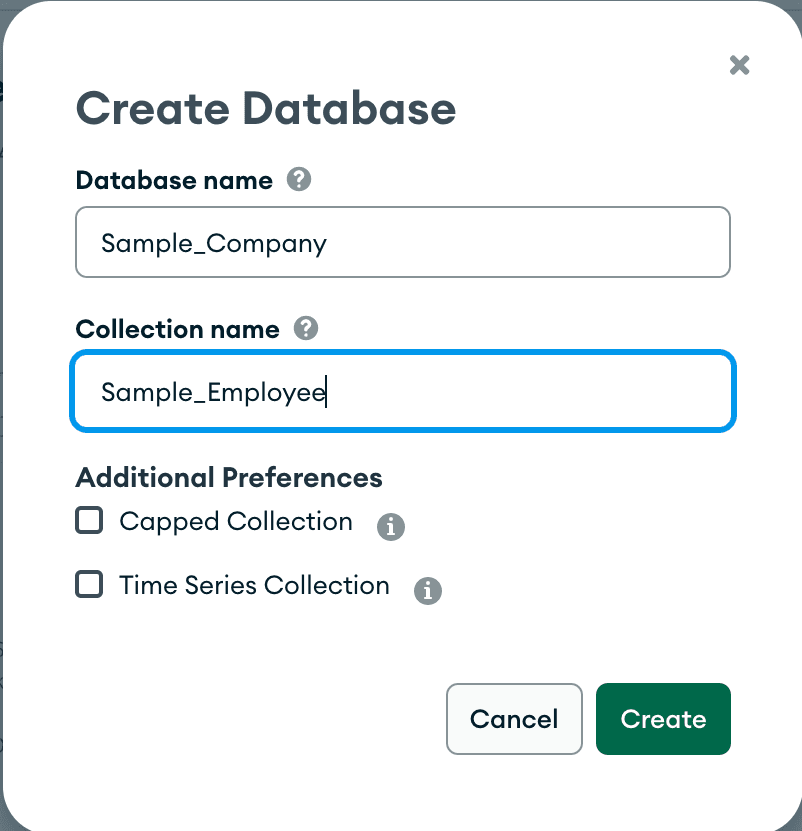Click the "Database name" field label
Screen dimensions: 802x831
(174, 181)
